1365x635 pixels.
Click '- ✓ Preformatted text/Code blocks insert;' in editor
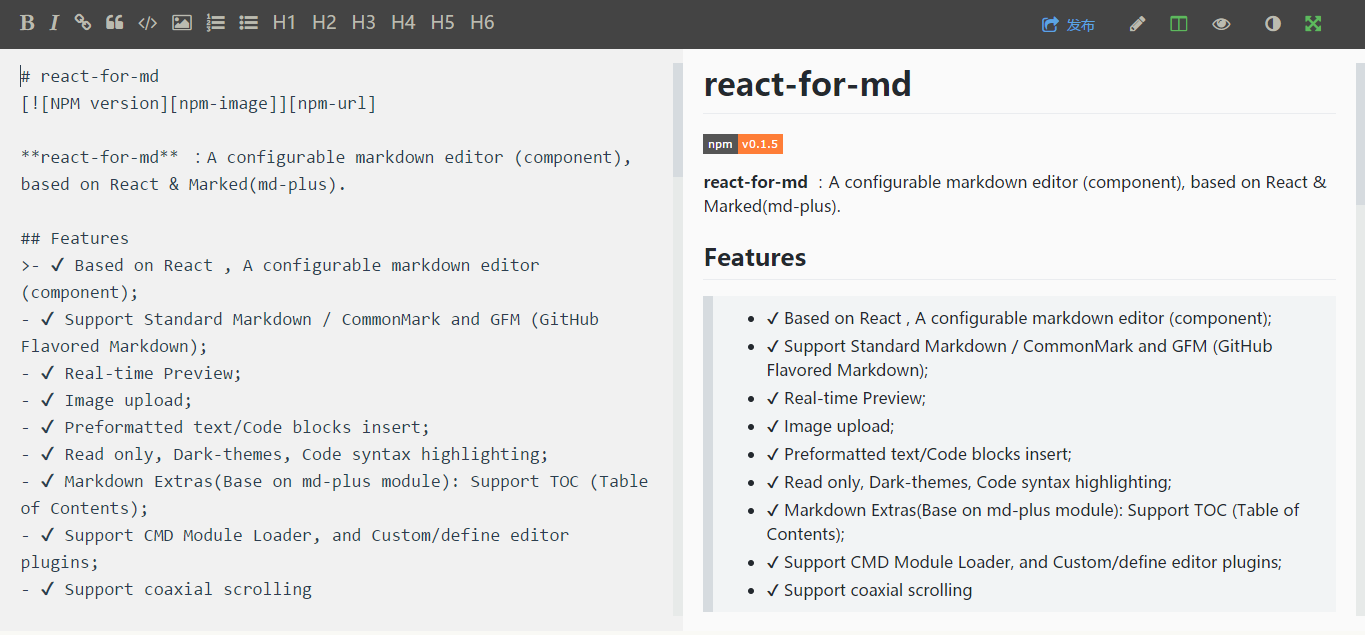225,427
